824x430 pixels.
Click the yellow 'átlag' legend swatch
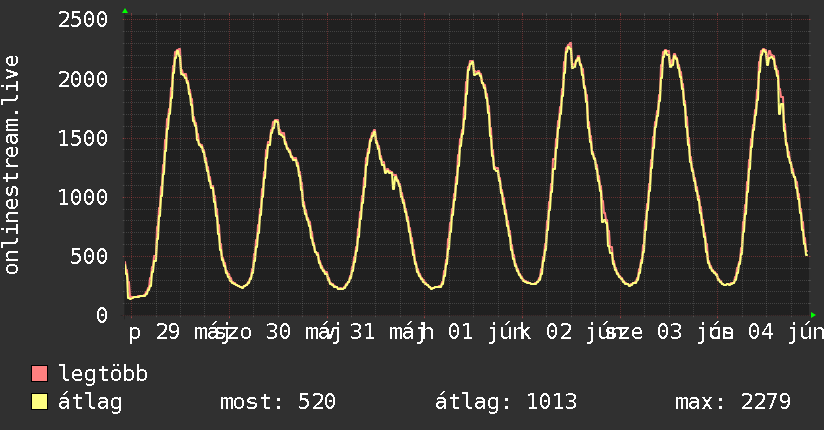[x=39, y=402]
